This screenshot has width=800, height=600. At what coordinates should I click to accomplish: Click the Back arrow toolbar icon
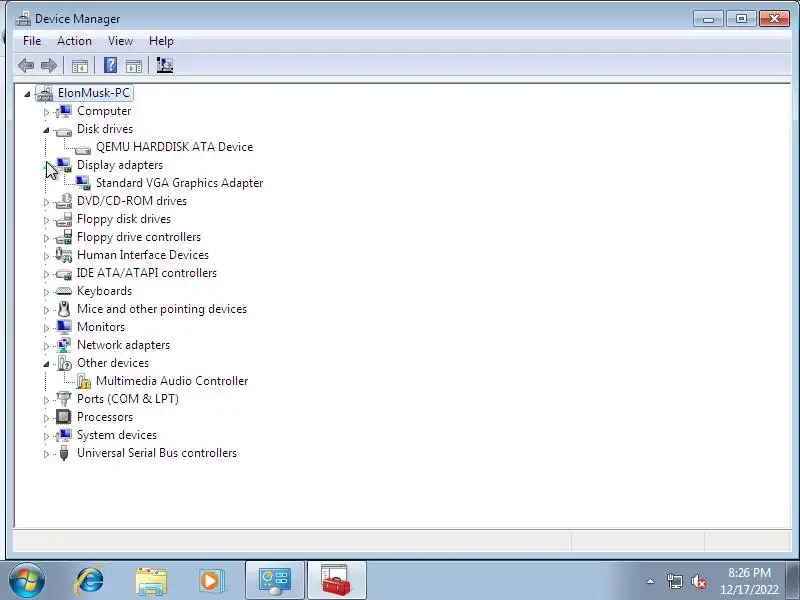(x=26, y=65)
